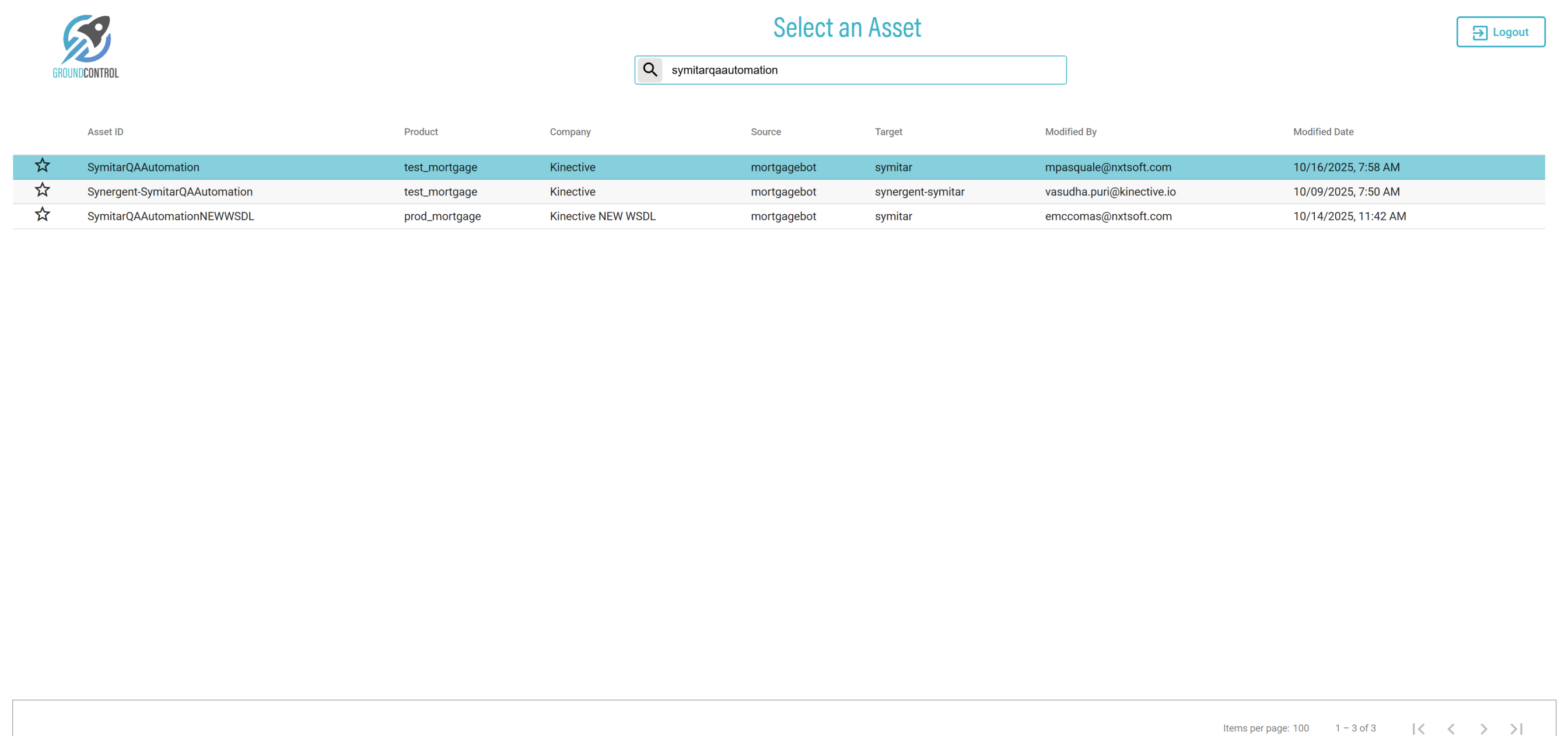Go to the next results page
1568x736 pixels.
point(1483,728)
